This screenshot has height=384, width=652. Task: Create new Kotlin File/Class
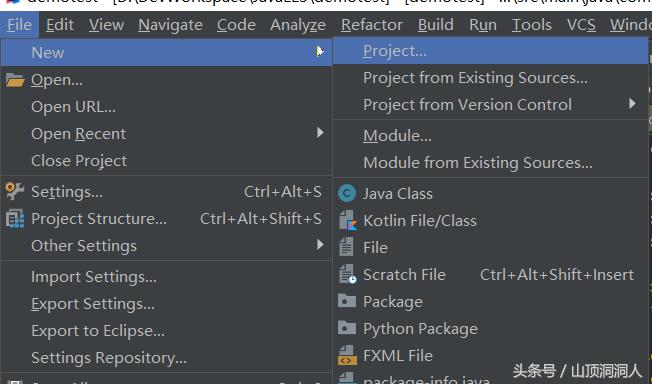pyautogui.click(x=491, y=220)
